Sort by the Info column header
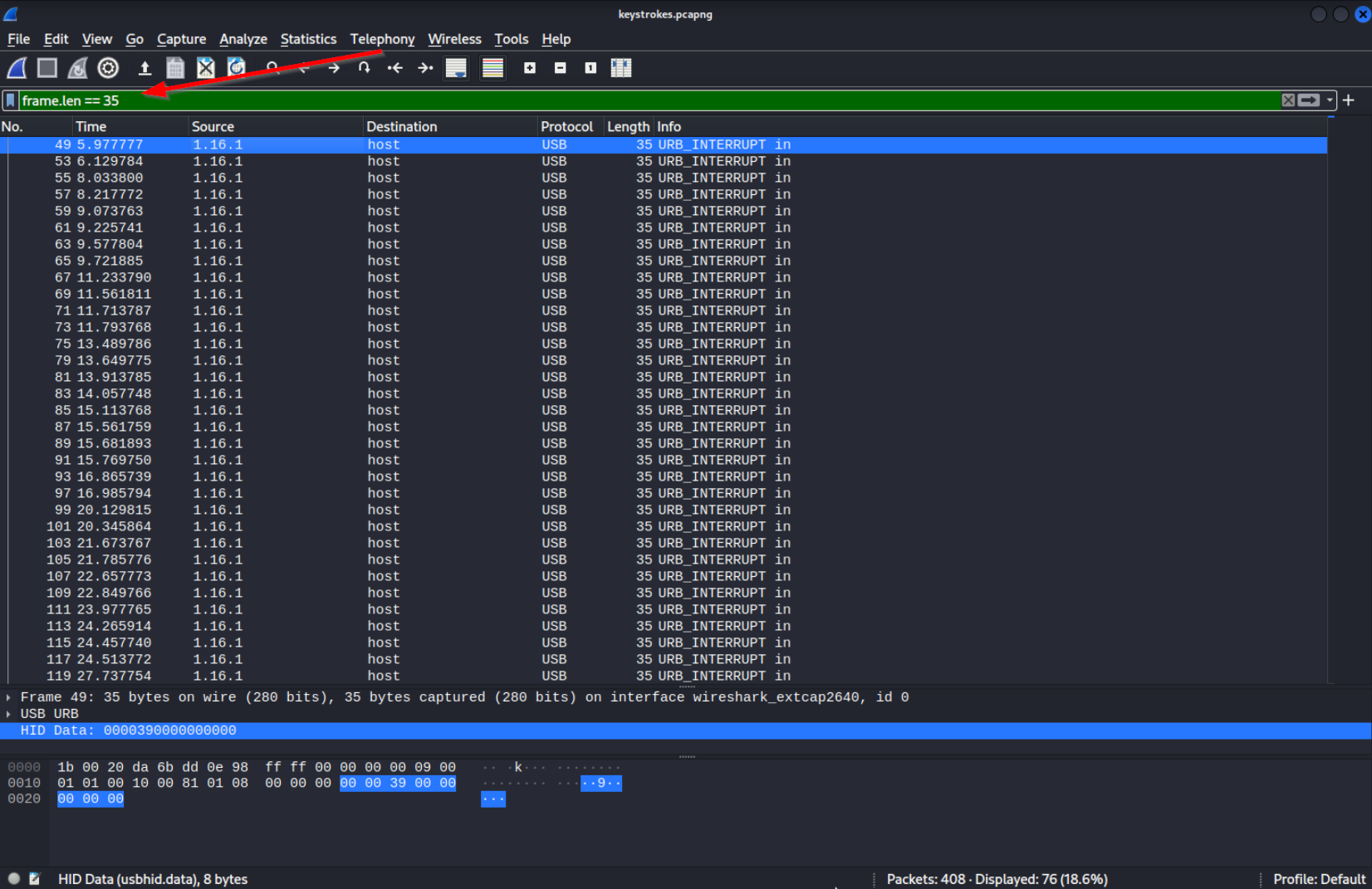 point(990,126)
